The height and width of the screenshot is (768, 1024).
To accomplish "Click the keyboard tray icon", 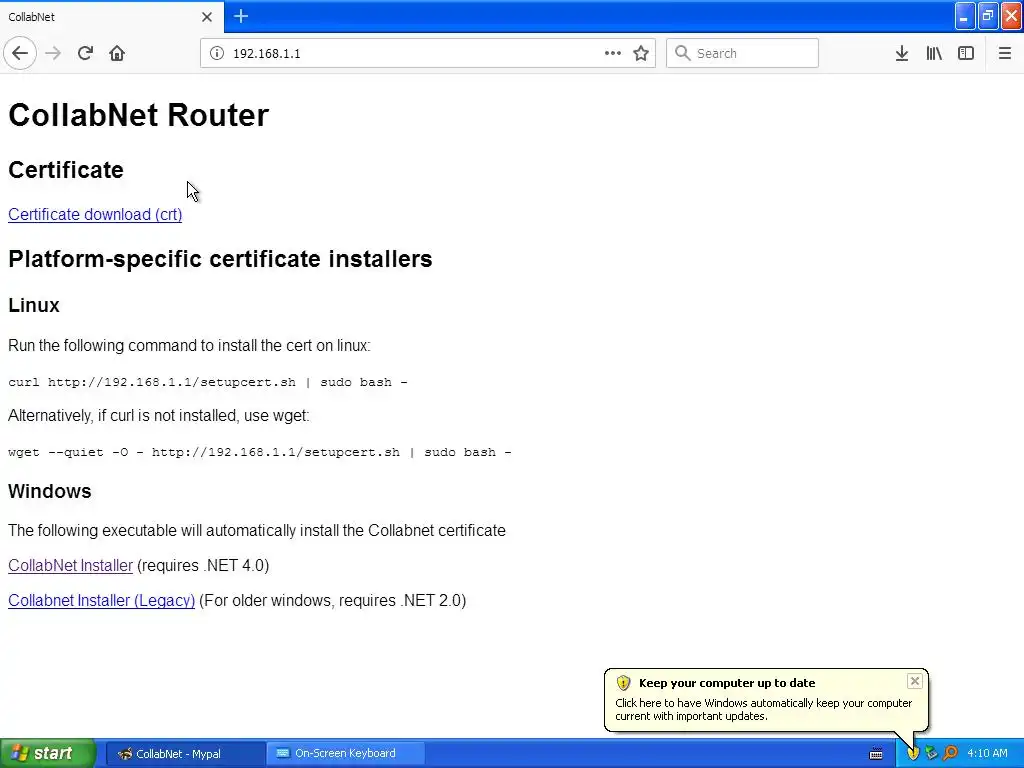I will 876,754.
